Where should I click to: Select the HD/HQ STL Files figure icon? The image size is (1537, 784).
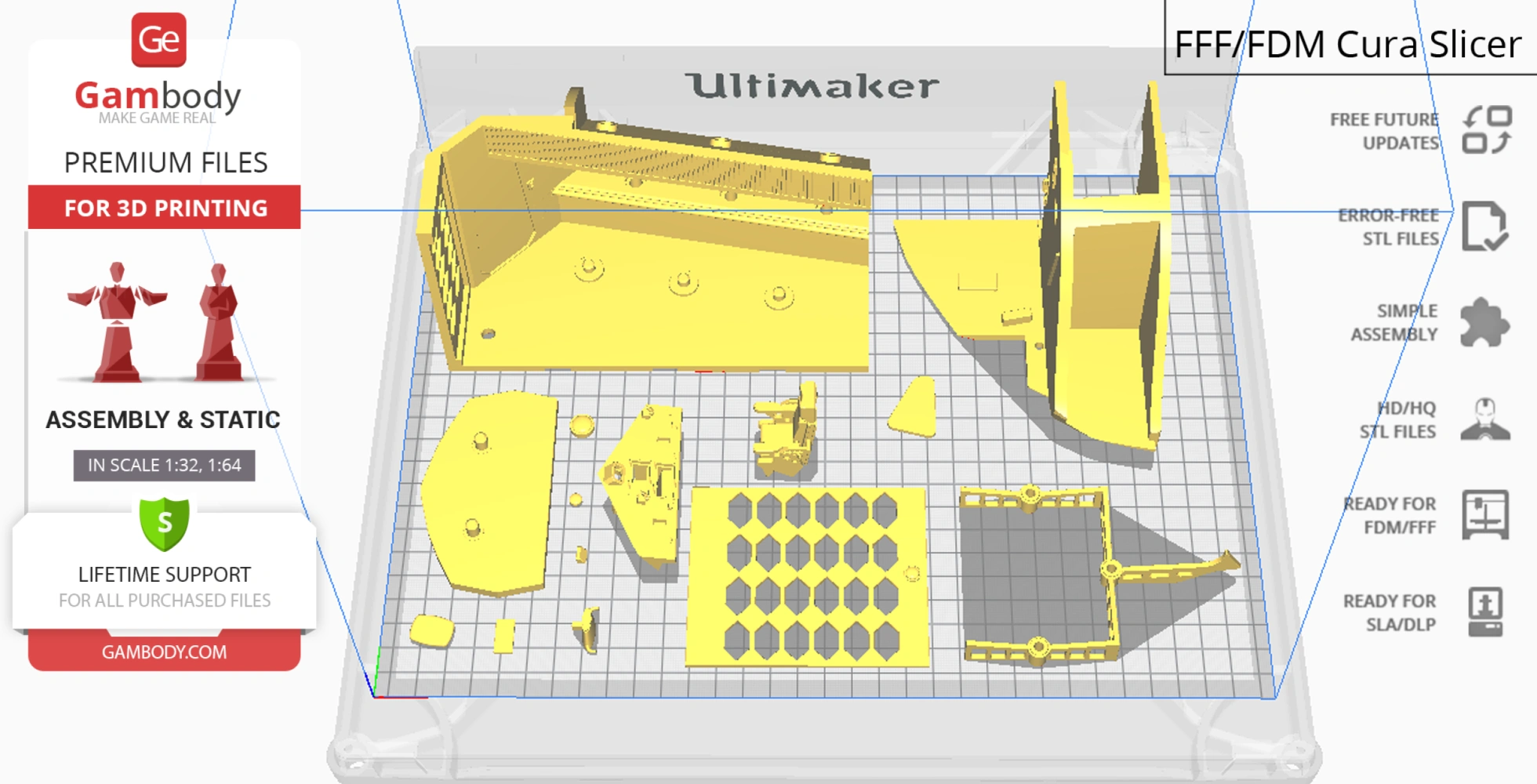1485,418
